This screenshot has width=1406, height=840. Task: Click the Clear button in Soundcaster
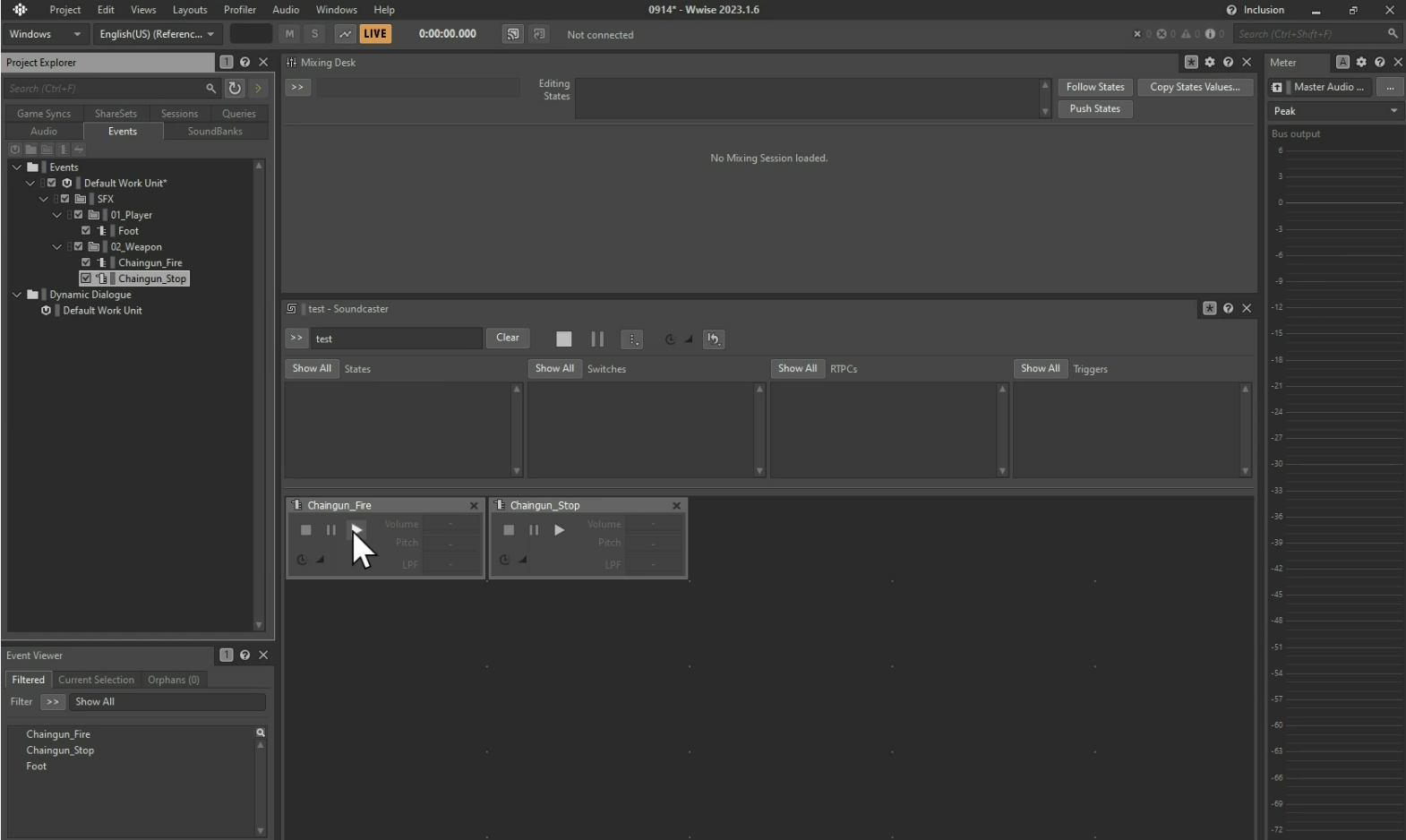(508, 338)
